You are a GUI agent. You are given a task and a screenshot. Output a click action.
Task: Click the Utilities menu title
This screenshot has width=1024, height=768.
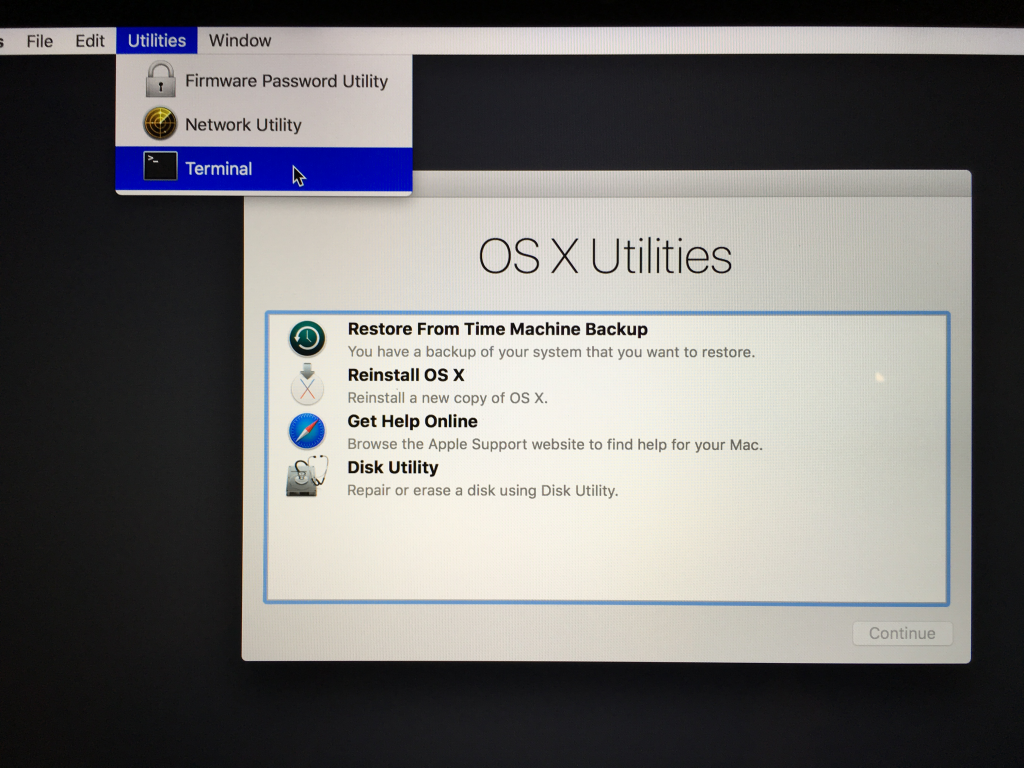pyautogui.click(x=156, y=40)
